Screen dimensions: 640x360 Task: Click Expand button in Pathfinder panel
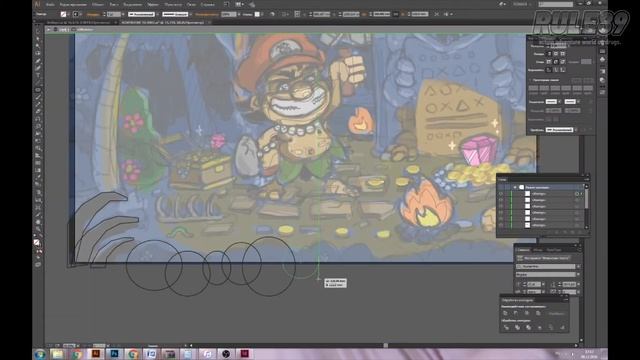tap(556, 313)
